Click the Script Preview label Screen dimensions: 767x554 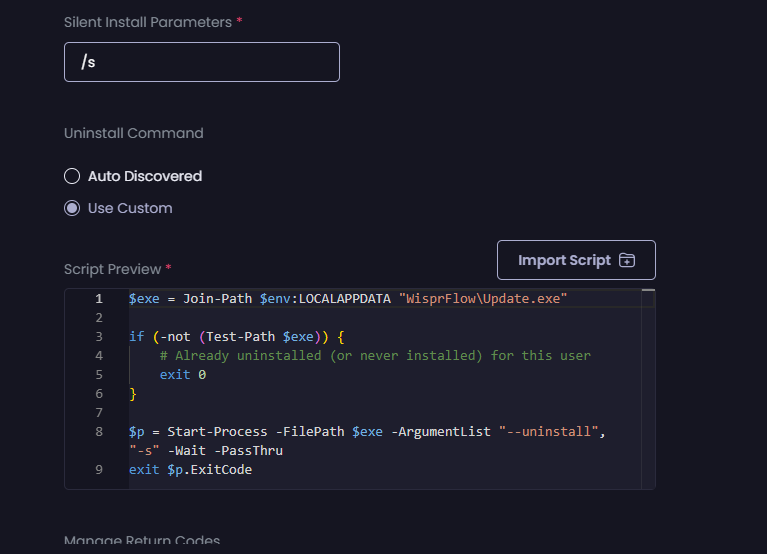(112, 269)
